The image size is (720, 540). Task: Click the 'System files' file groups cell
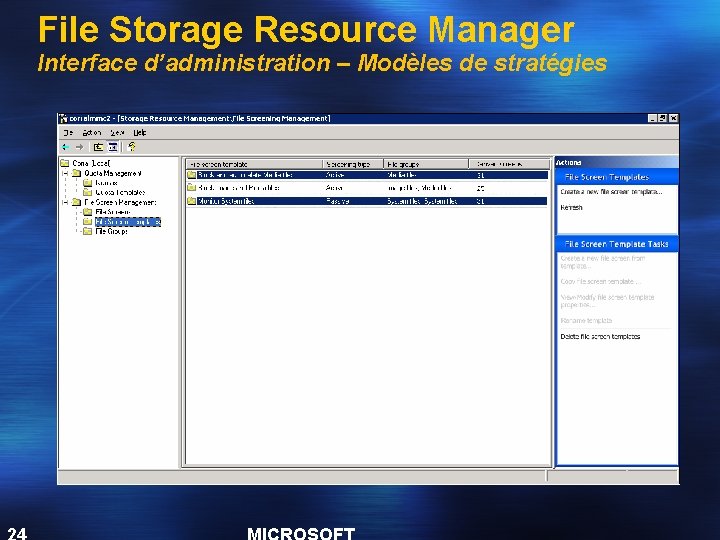pyautogui.click(x=422, y=201)
